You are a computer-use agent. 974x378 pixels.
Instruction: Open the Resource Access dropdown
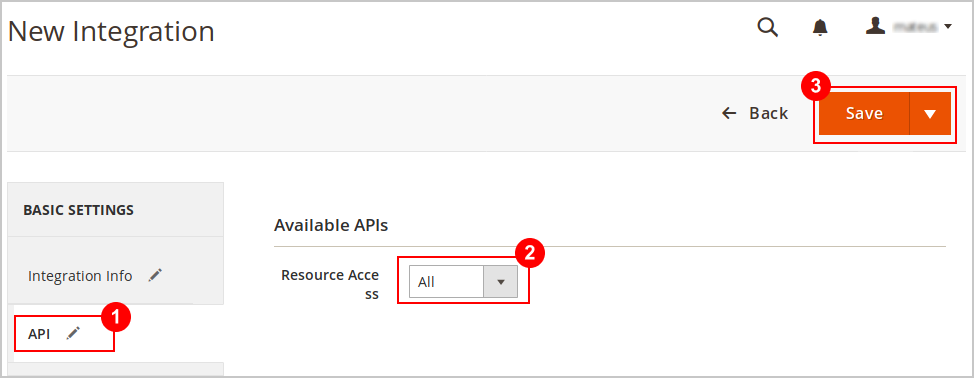tap(463, 282)
